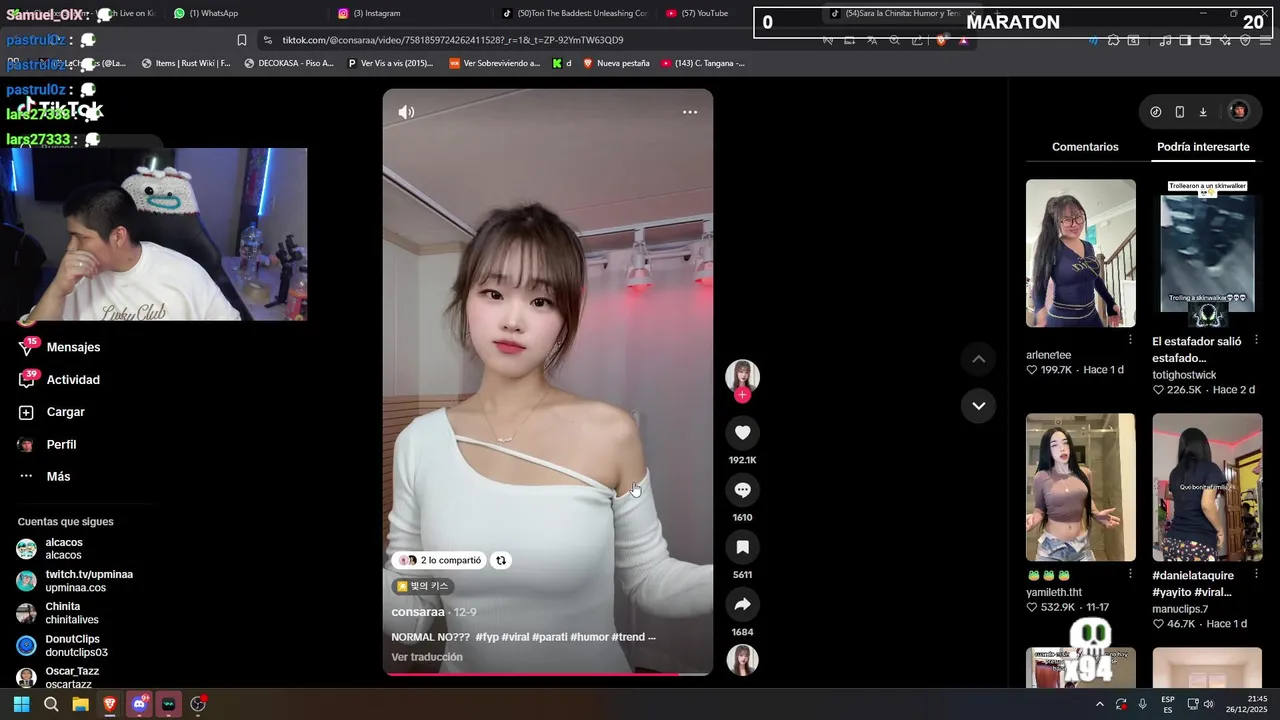Mute the TikTok video with the speaker icon
This screenshot has height=720, width=1280.
point(406,112)
